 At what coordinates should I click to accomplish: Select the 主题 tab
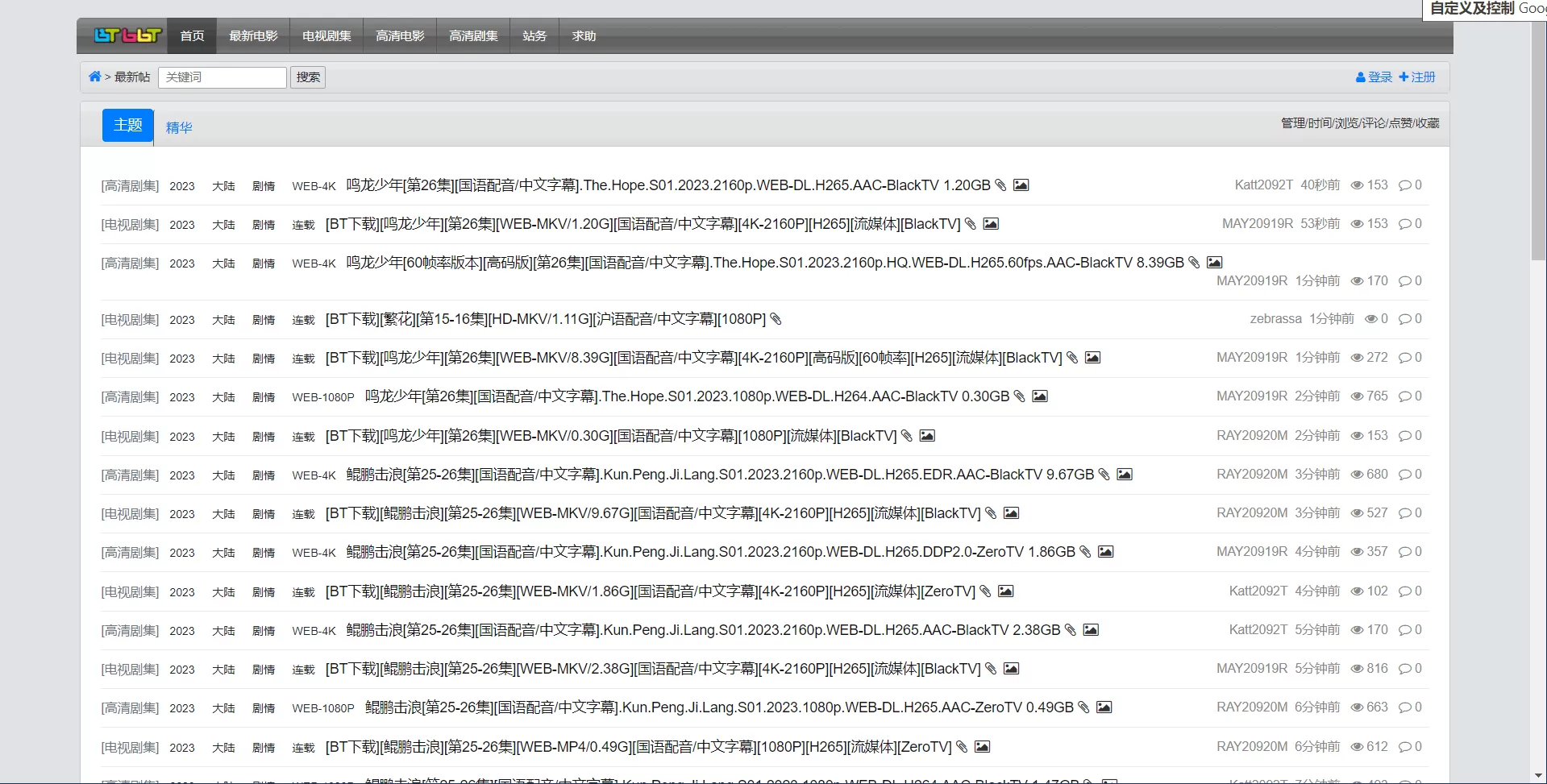[x=127, y=125]
